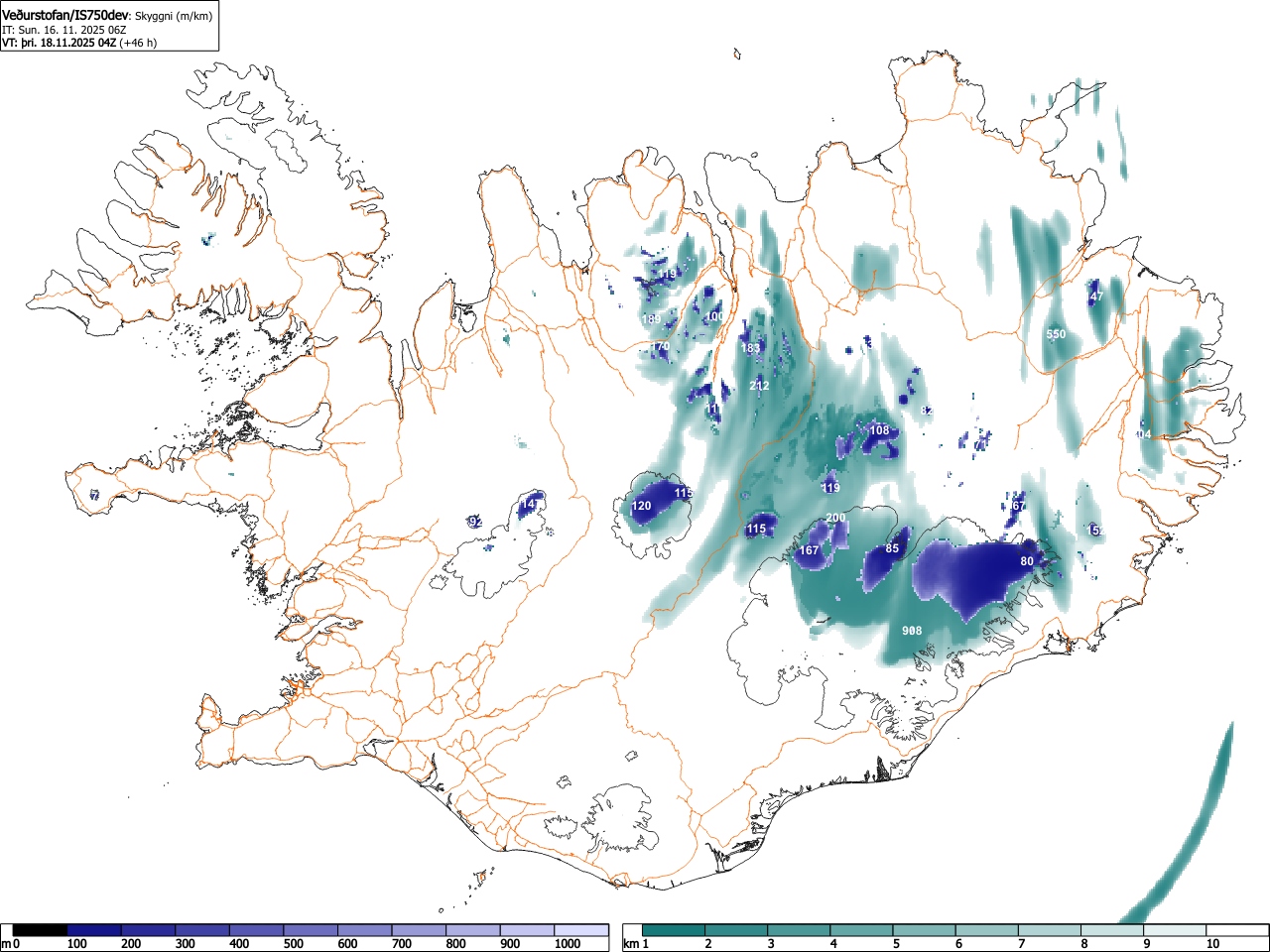
Task: Click the '500' tick label on the m legend
Action: coord(293,944)
